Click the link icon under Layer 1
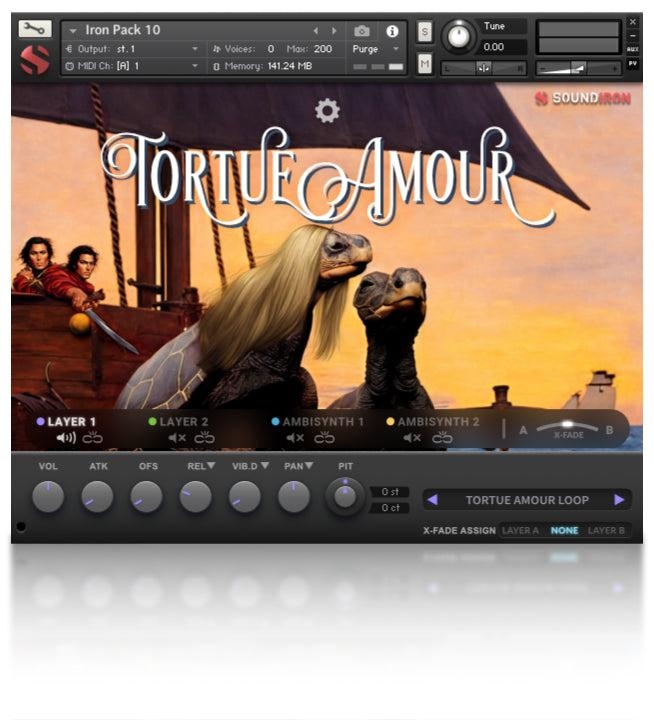 tap(93, 438)
